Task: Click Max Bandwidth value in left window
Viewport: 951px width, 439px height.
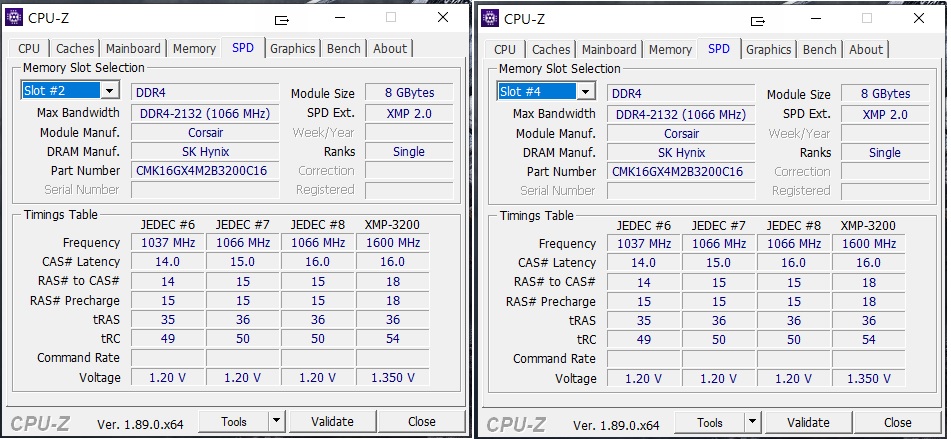Action: point(205,113)
